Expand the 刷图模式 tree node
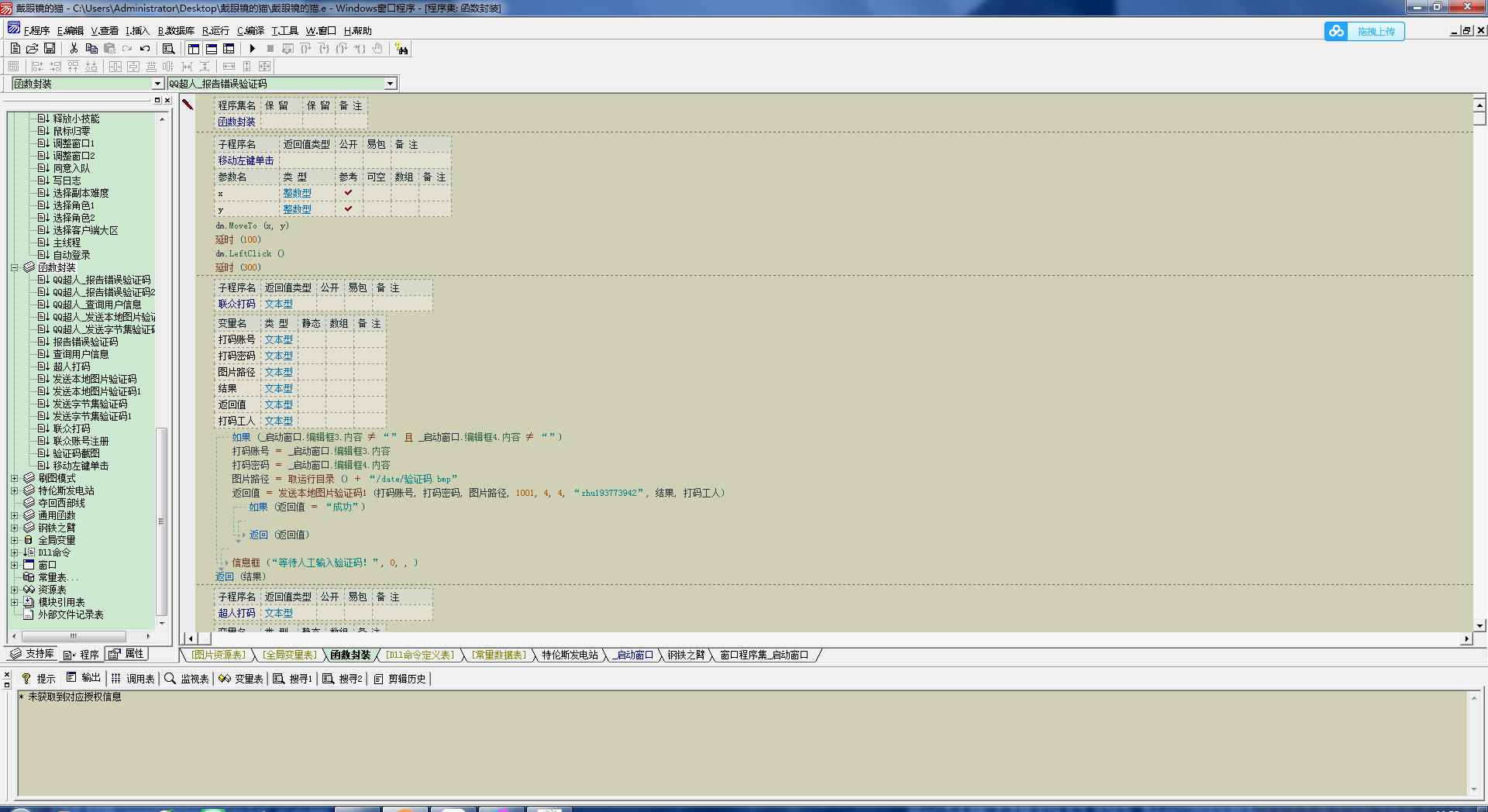The image size is (1488, 812). click(x=14, y=478)
